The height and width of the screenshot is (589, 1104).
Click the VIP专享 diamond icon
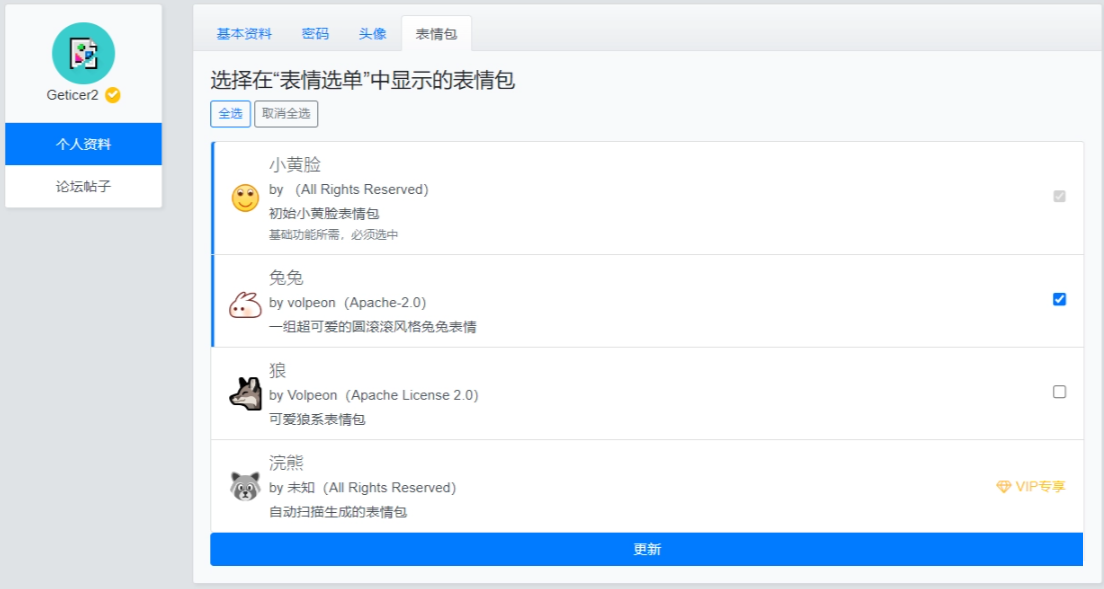tap(1004, 487)
